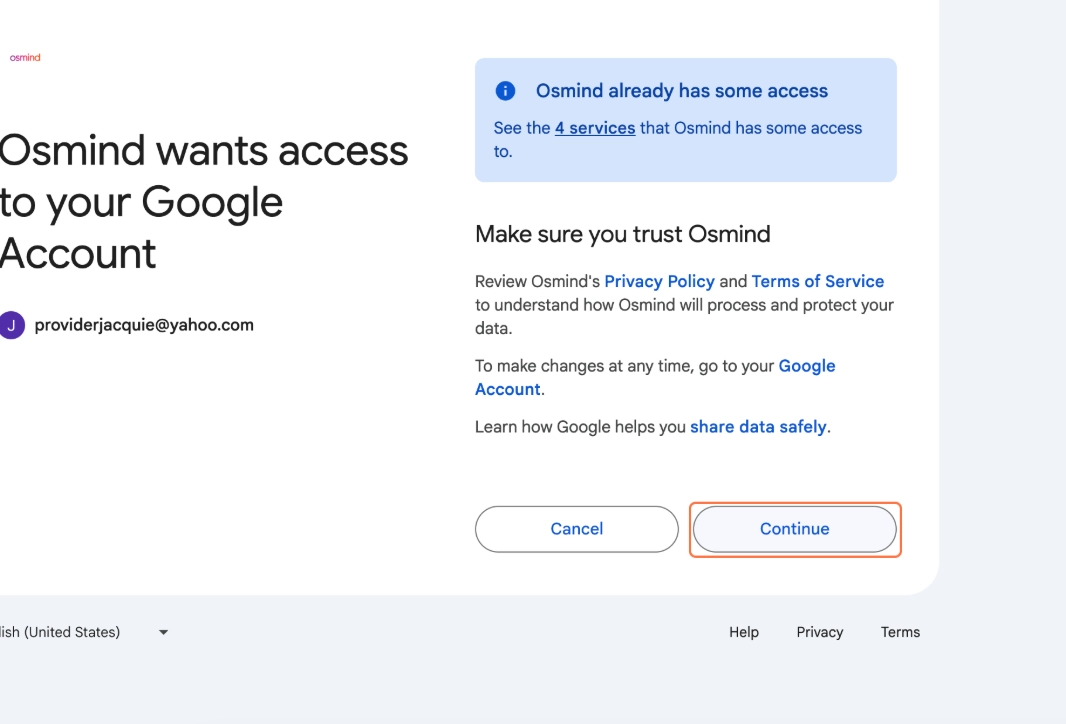The width and height of the screenshot is (1066, 724).
Task: Open Osmind's Privacy Policy link
Action: pyautogui.click(x=659, y=281)
